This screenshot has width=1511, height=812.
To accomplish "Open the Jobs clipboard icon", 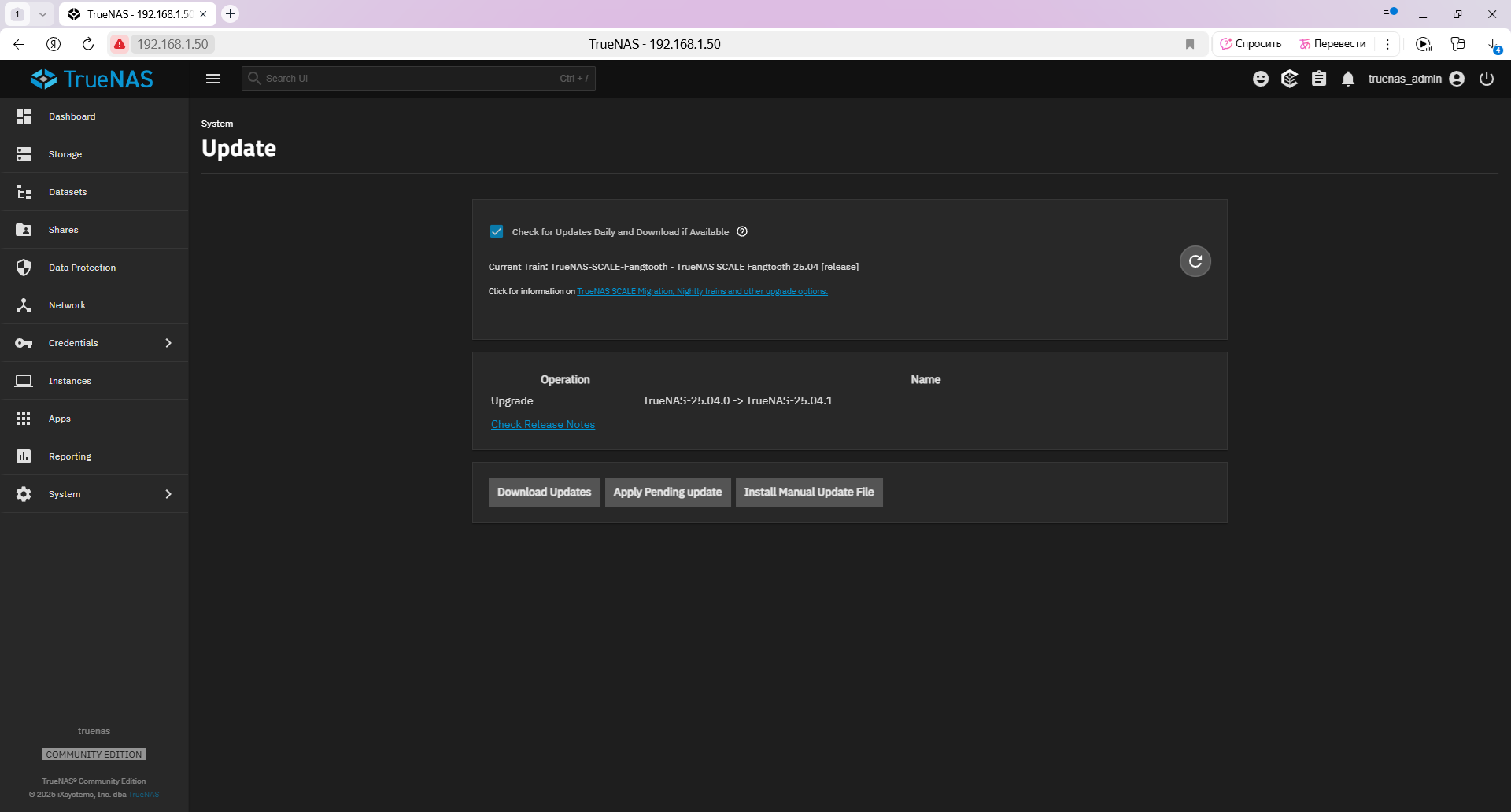I will click(x=1319, y=79).
